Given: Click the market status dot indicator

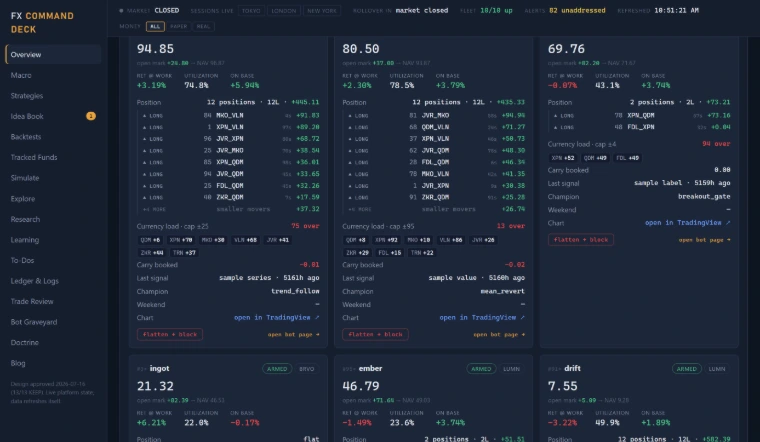Looking at the screenshot, I should [121, 10].
